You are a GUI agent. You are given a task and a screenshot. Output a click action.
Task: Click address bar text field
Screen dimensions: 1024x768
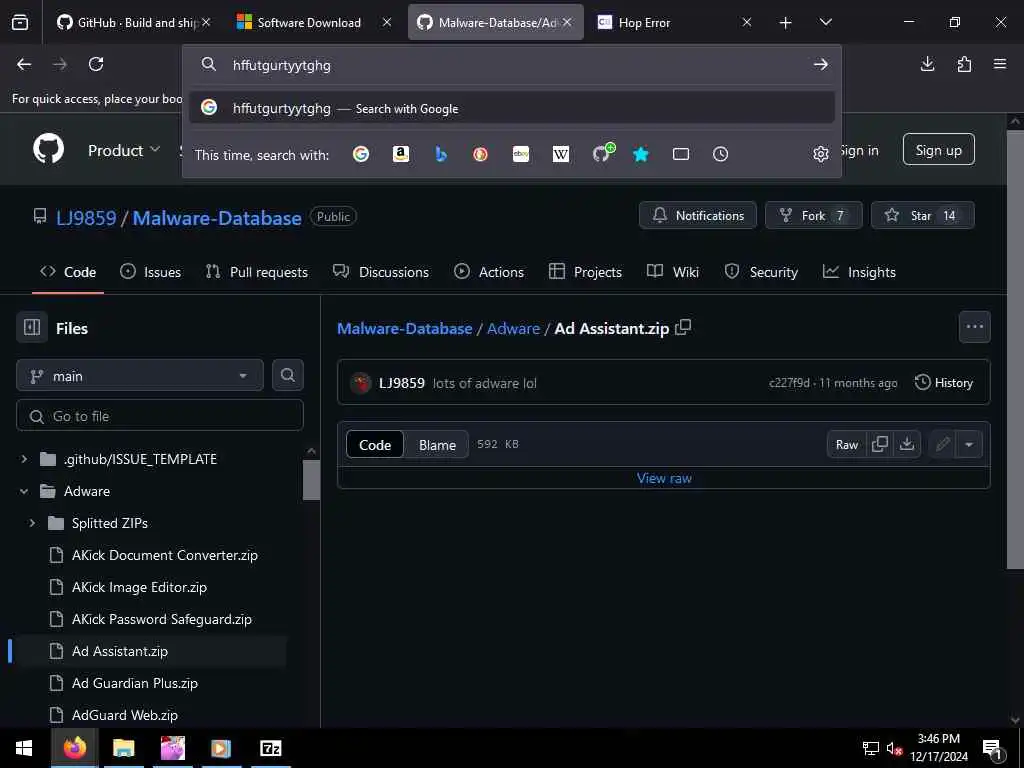tap(509, 65)
